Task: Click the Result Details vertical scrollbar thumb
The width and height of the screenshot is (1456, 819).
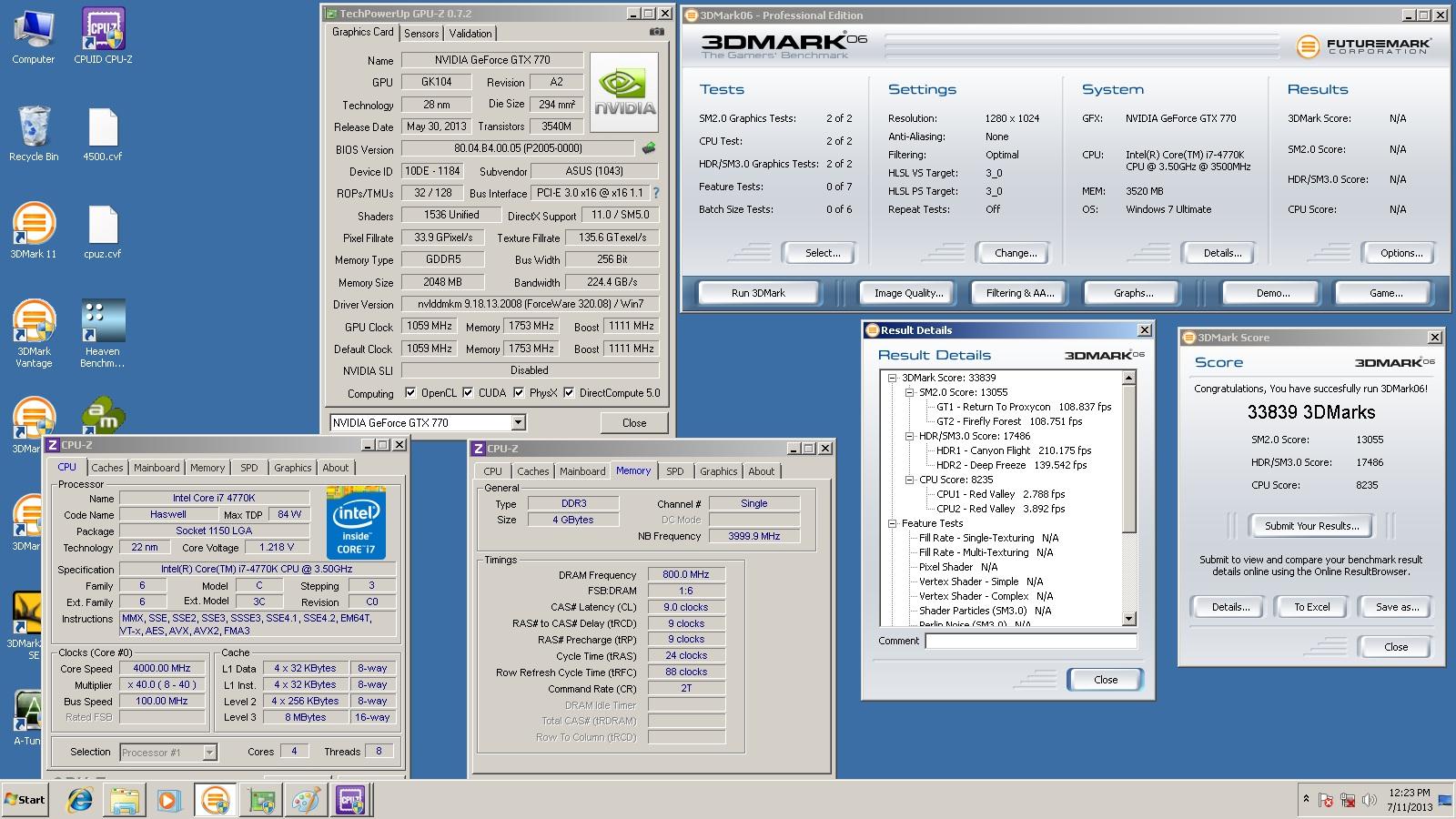Action: (1129, 459)
